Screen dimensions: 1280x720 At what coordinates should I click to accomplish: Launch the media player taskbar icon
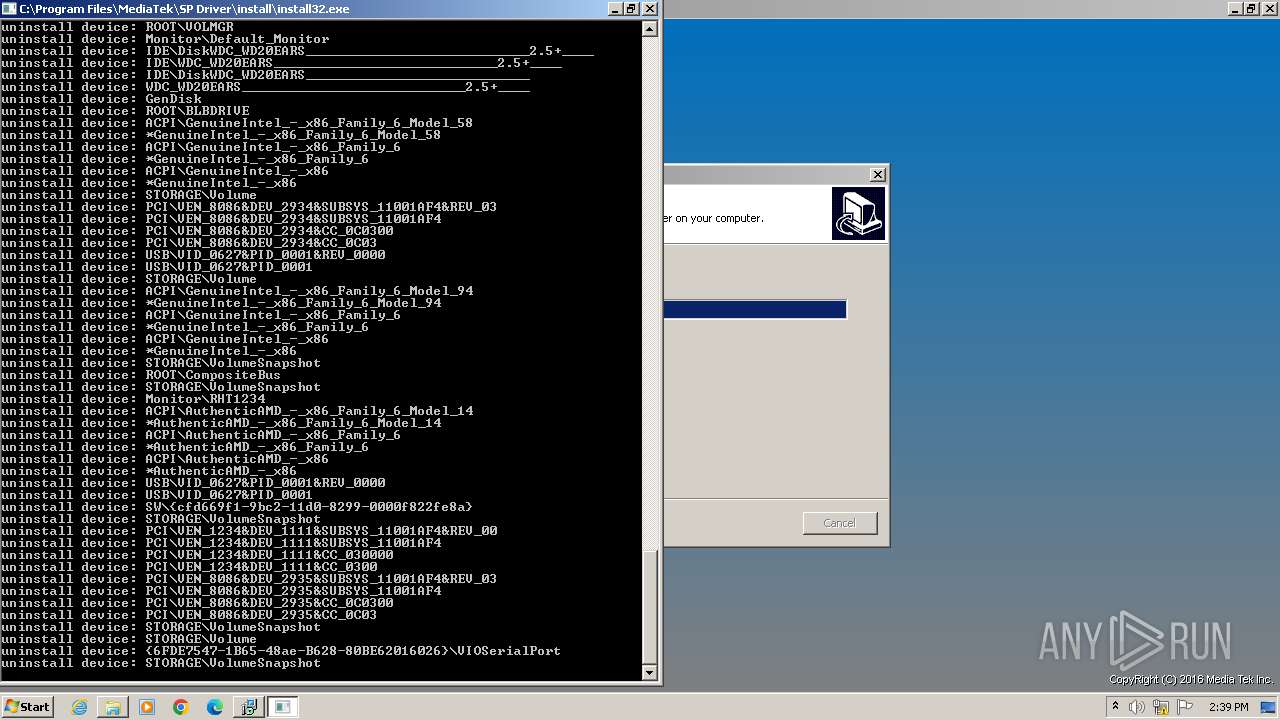point(147,707)
